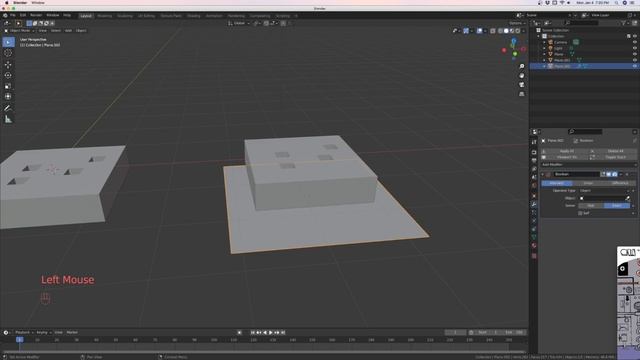Screen dimensions: 640x360
Task: Select Difference boolean operation
Action: pyautogui.click(x=619, y=183)
